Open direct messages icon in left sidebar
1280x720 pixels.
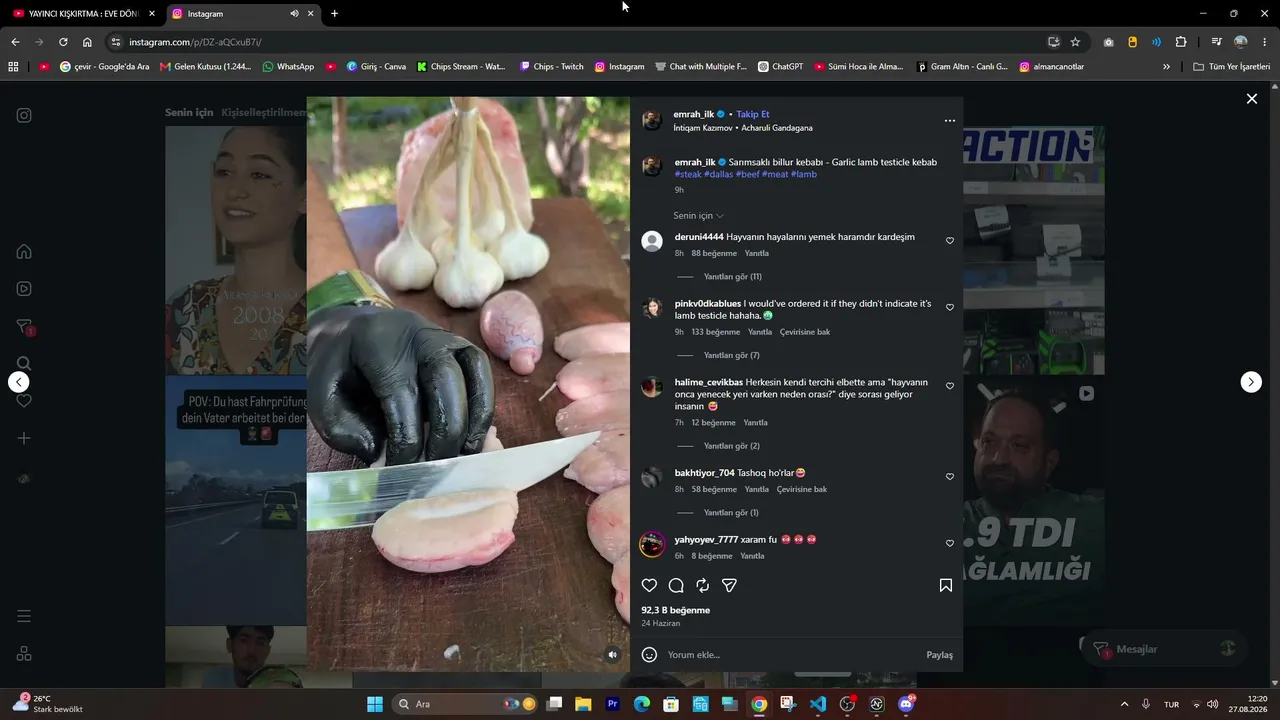point(24,327)
